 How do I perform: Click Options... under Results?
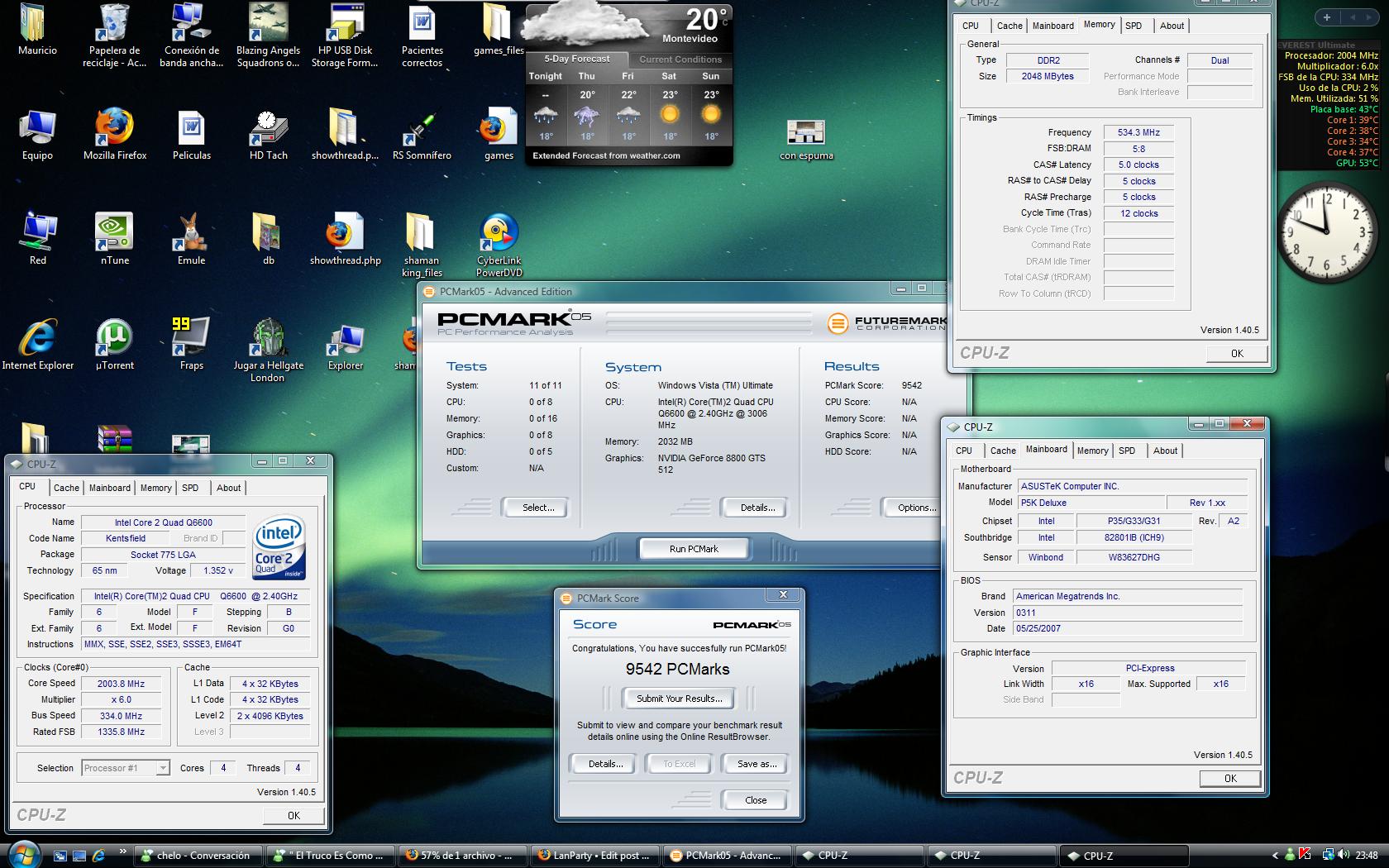coord(915,508)
